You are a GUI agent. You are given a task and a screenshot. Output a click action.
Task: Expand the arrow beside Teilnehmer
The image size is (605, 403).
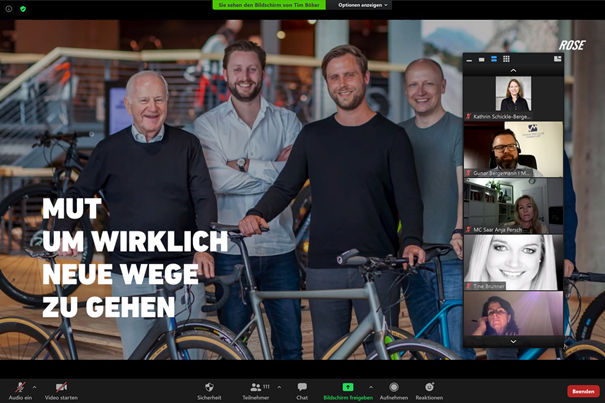279,386
